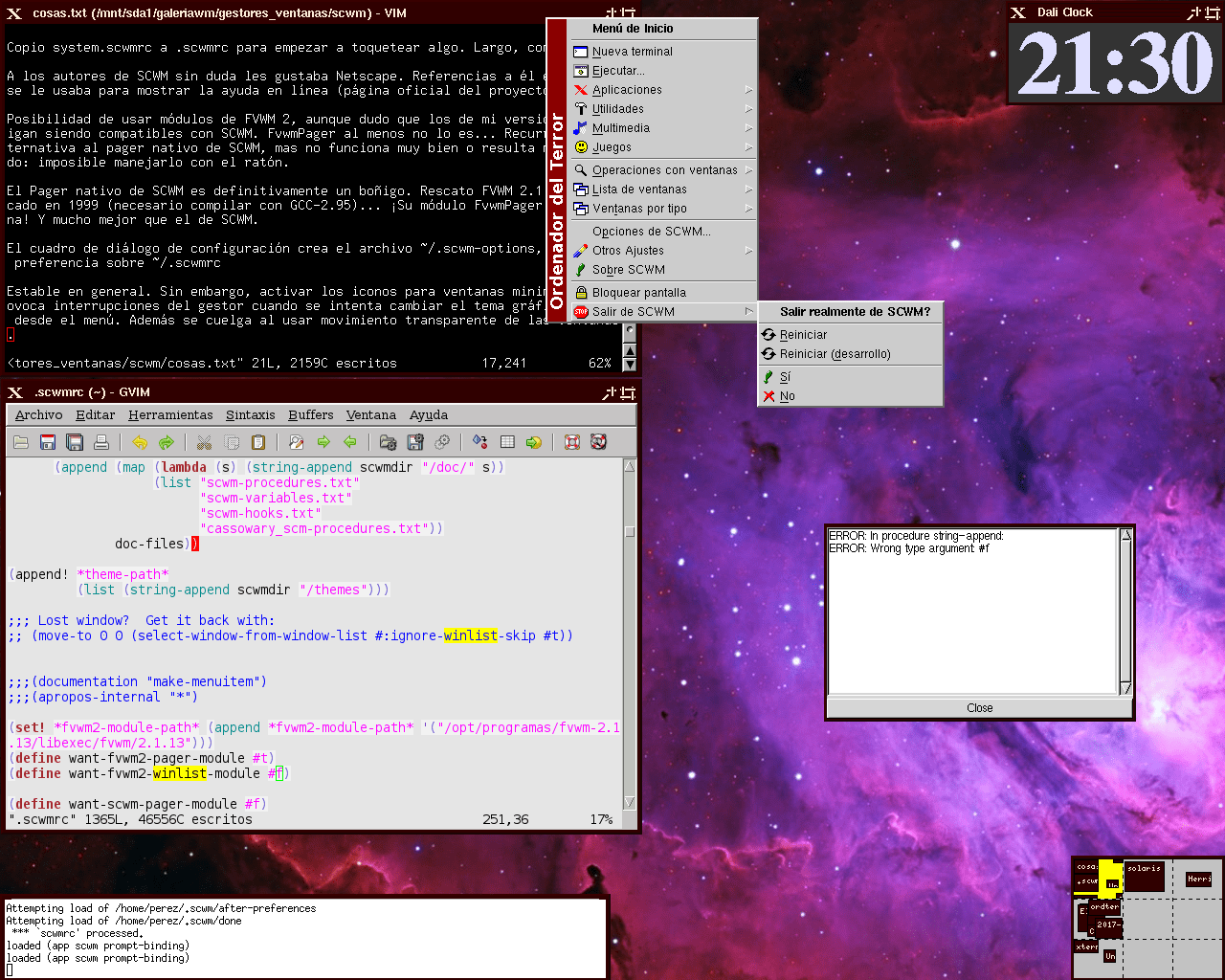
Task: Print the buffer from GVIM toolbar
Action: (101, 442)
